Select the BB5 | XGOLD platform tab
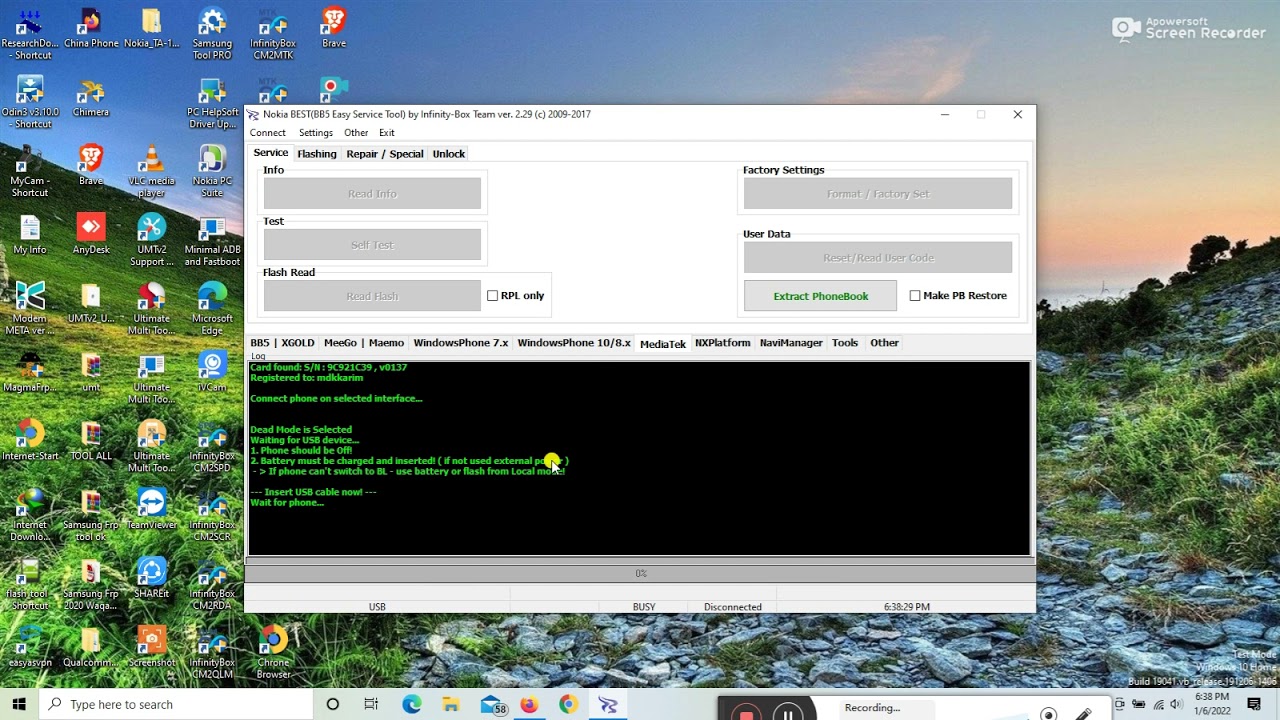This screenshot has height=720, width=1280. pyautogui.click(x=282, y=343)
